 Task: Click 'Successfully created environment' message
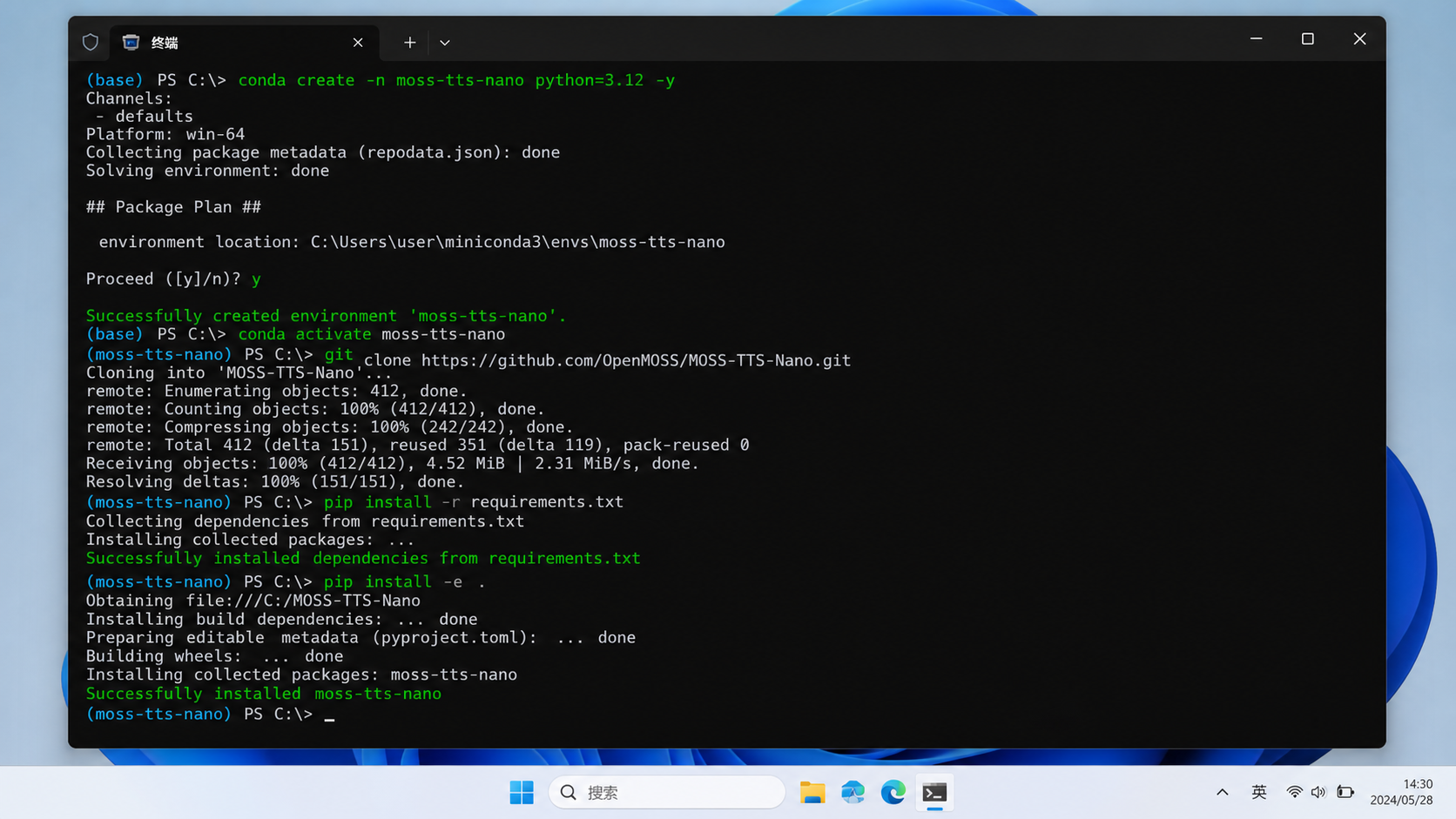coord(327,316)
